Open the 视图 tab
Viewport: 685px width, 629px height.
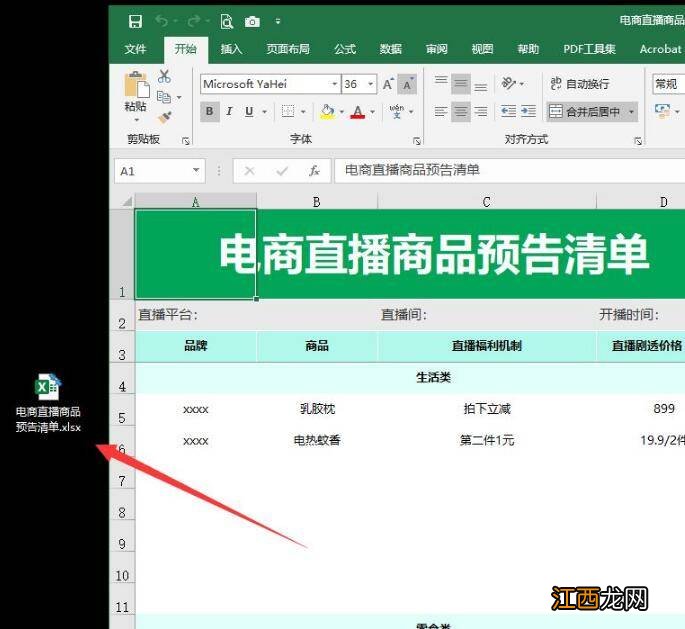click(482, 49)
